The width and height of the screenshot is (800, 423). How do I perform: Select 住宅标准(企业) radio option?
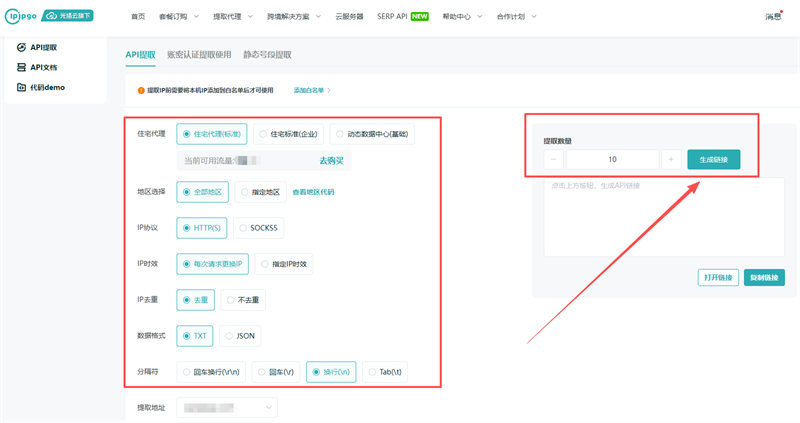pos(289,134)
